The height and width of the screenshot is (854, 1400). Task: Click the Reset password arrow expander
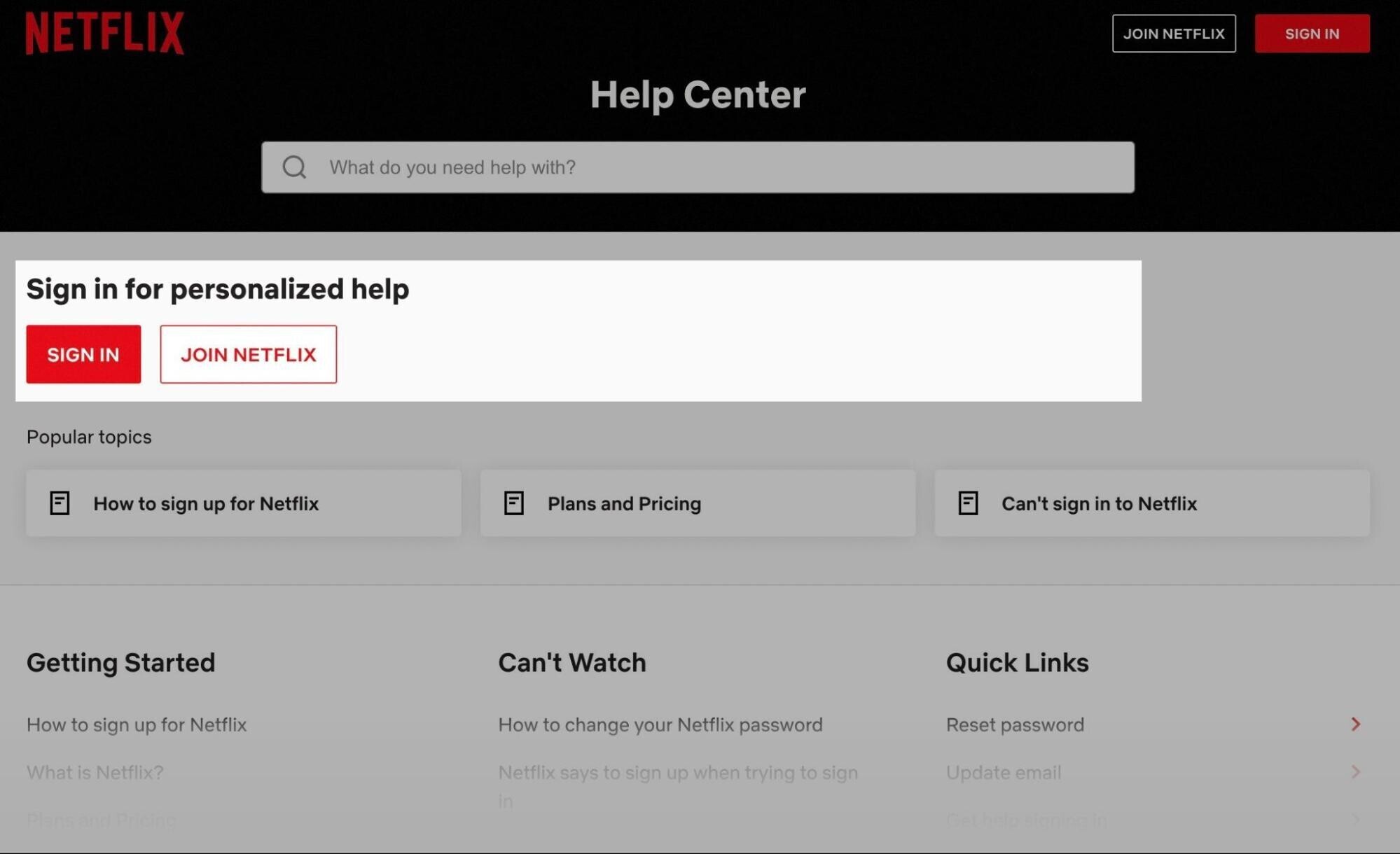pos(1356,724)
